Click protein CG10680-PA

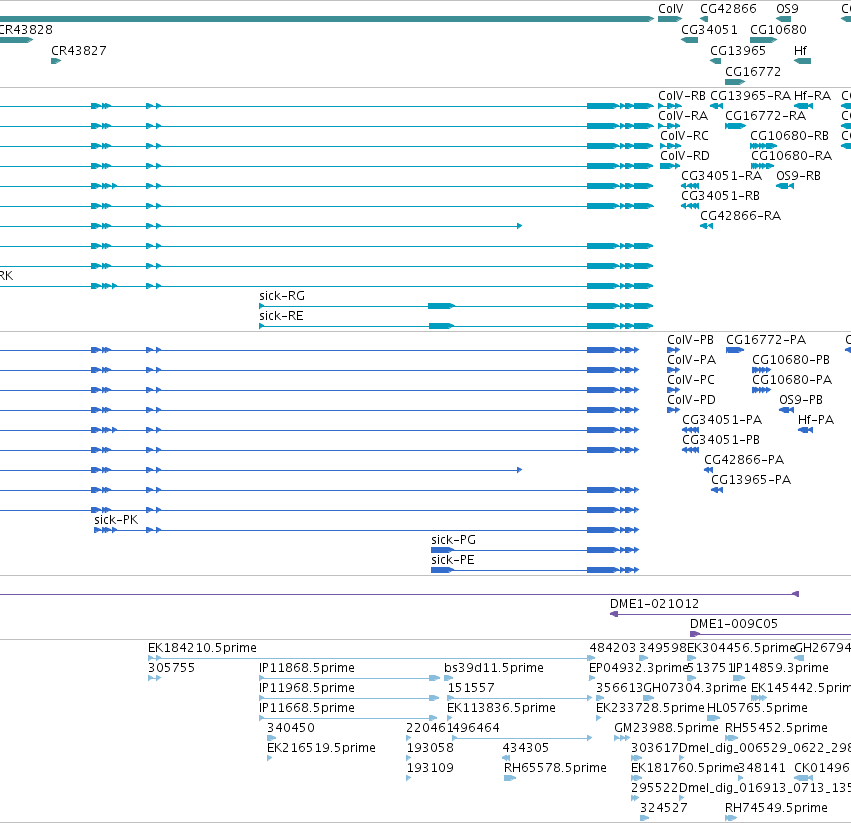pyautogui.click(x=792, y=381)
